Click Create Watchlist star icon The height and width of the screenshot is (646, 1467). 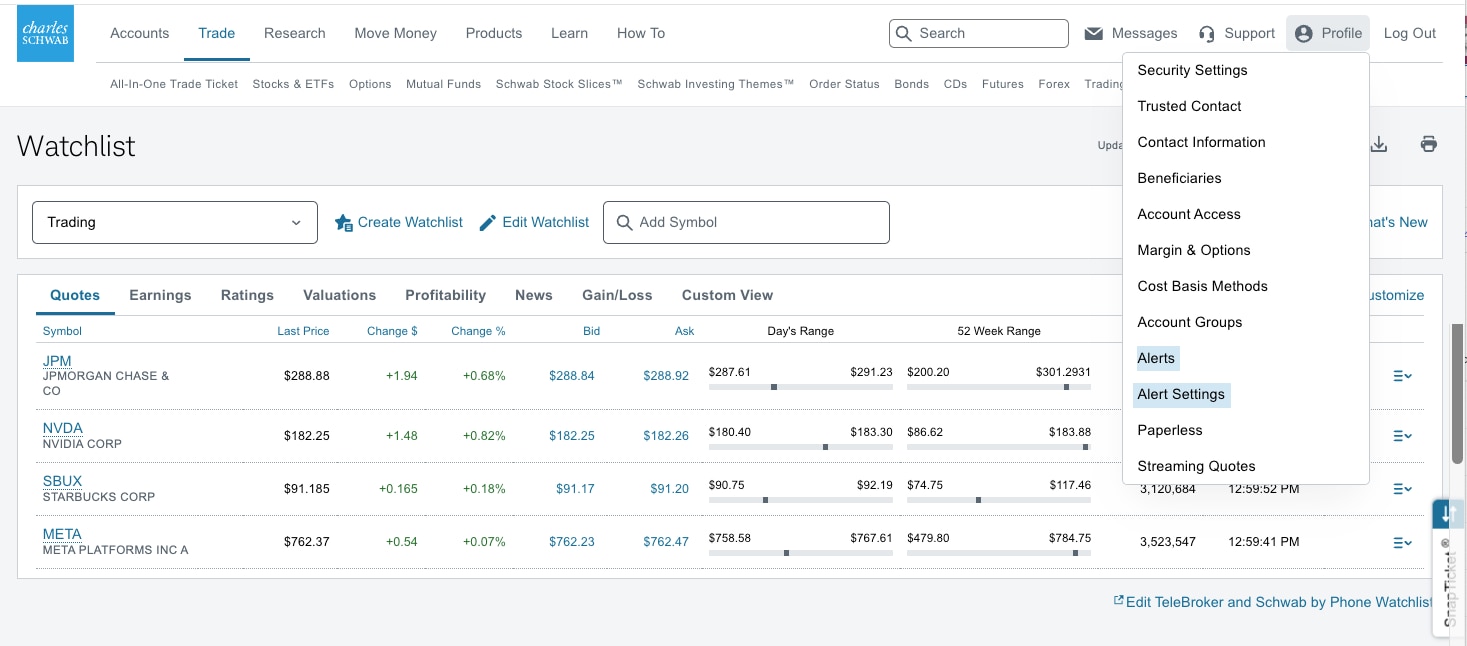[x=343, y=222]
